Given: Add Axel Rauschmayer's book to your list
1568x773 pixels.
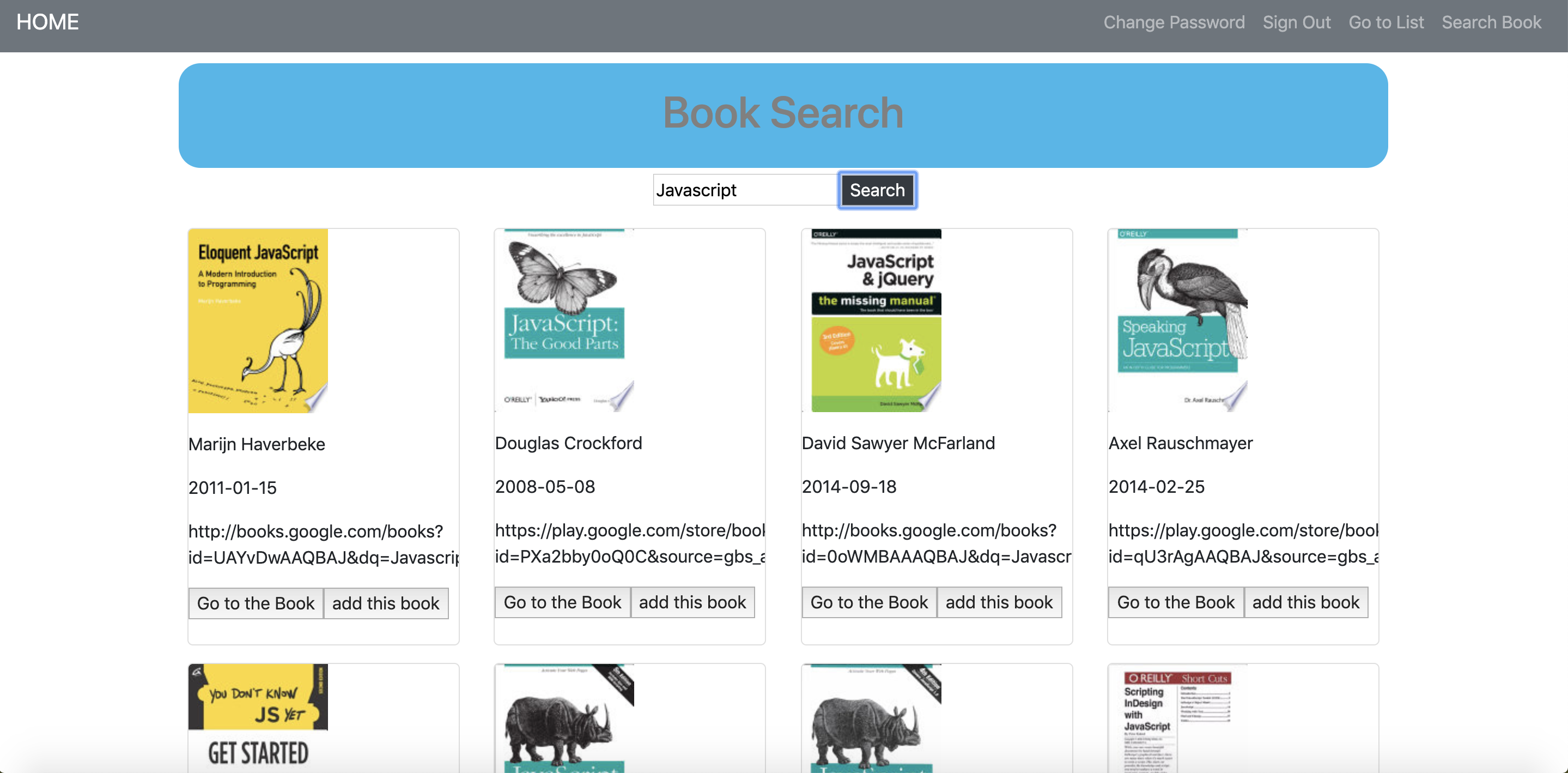Looking at the screenshot, I should pos(1306,602).
